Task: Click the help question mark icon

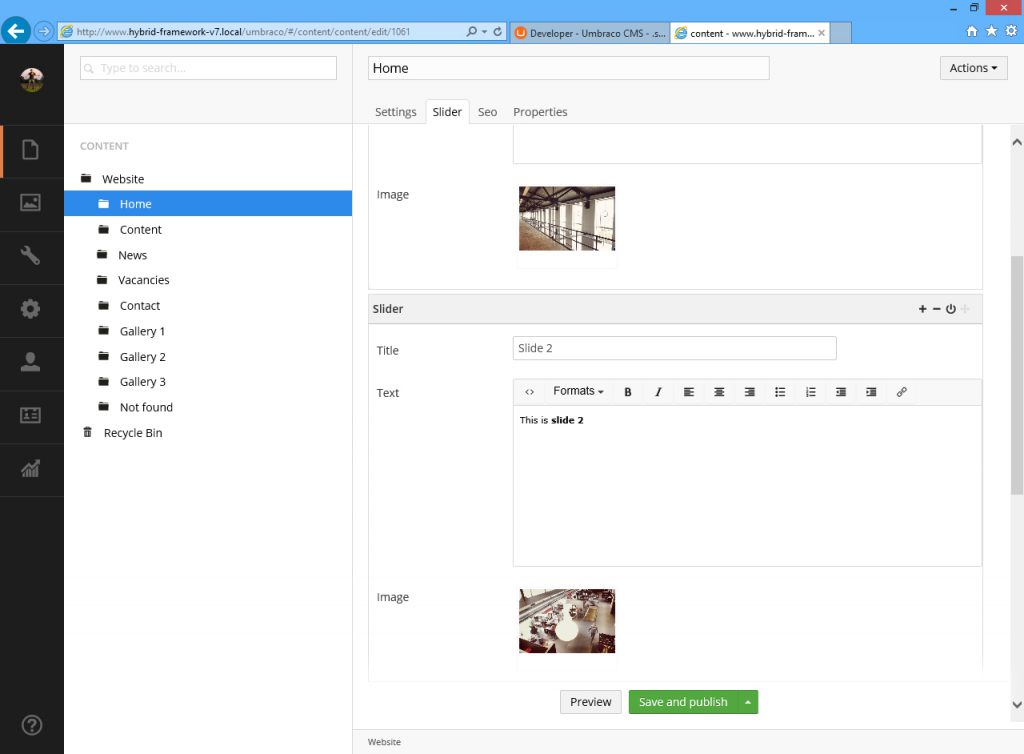Action: pyautogui.click(x=31, y=725)
